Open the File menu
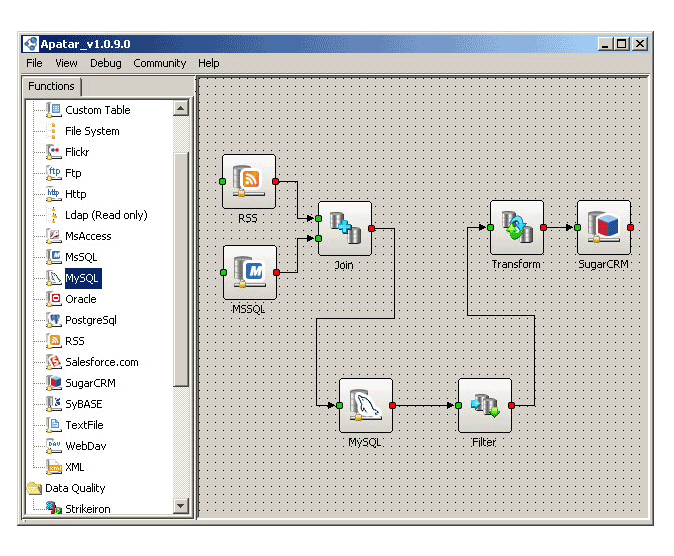This screenshot has width=674, height=556. pos(34,63)
